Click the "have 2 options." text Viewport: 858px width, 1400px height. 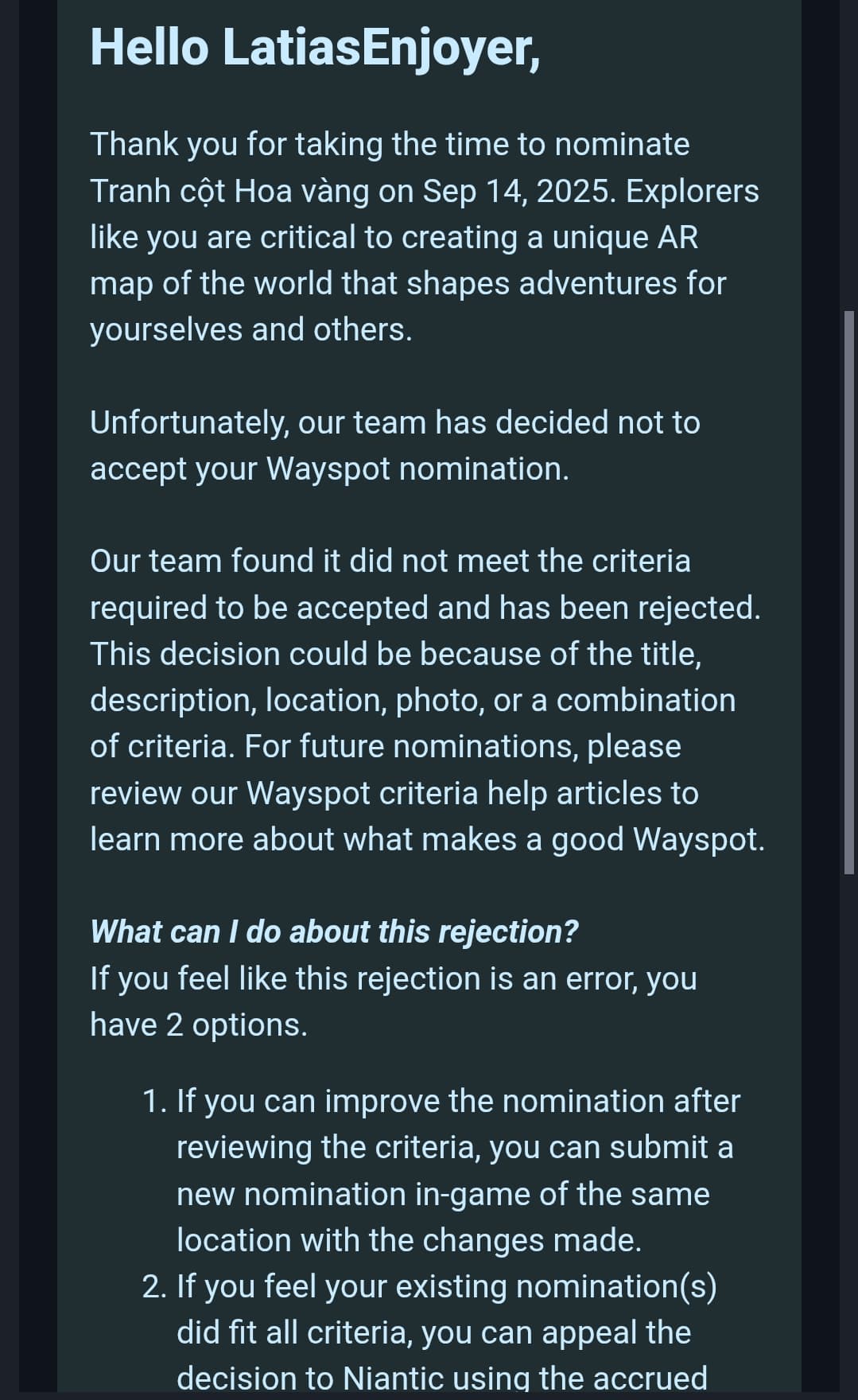pyautogui.click(x=199, y=1025)
